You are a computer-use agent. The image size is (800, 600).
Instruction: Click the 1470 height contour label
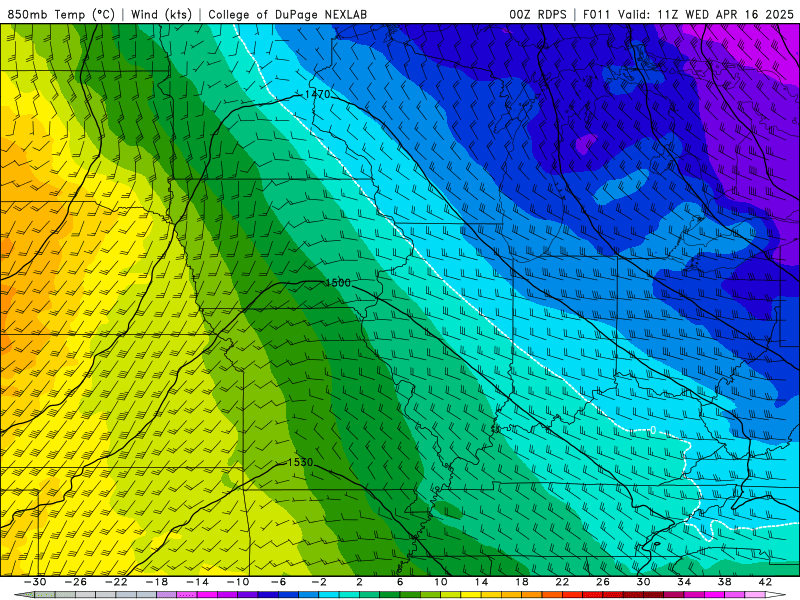pyautogui.click(x=317, y=94)
